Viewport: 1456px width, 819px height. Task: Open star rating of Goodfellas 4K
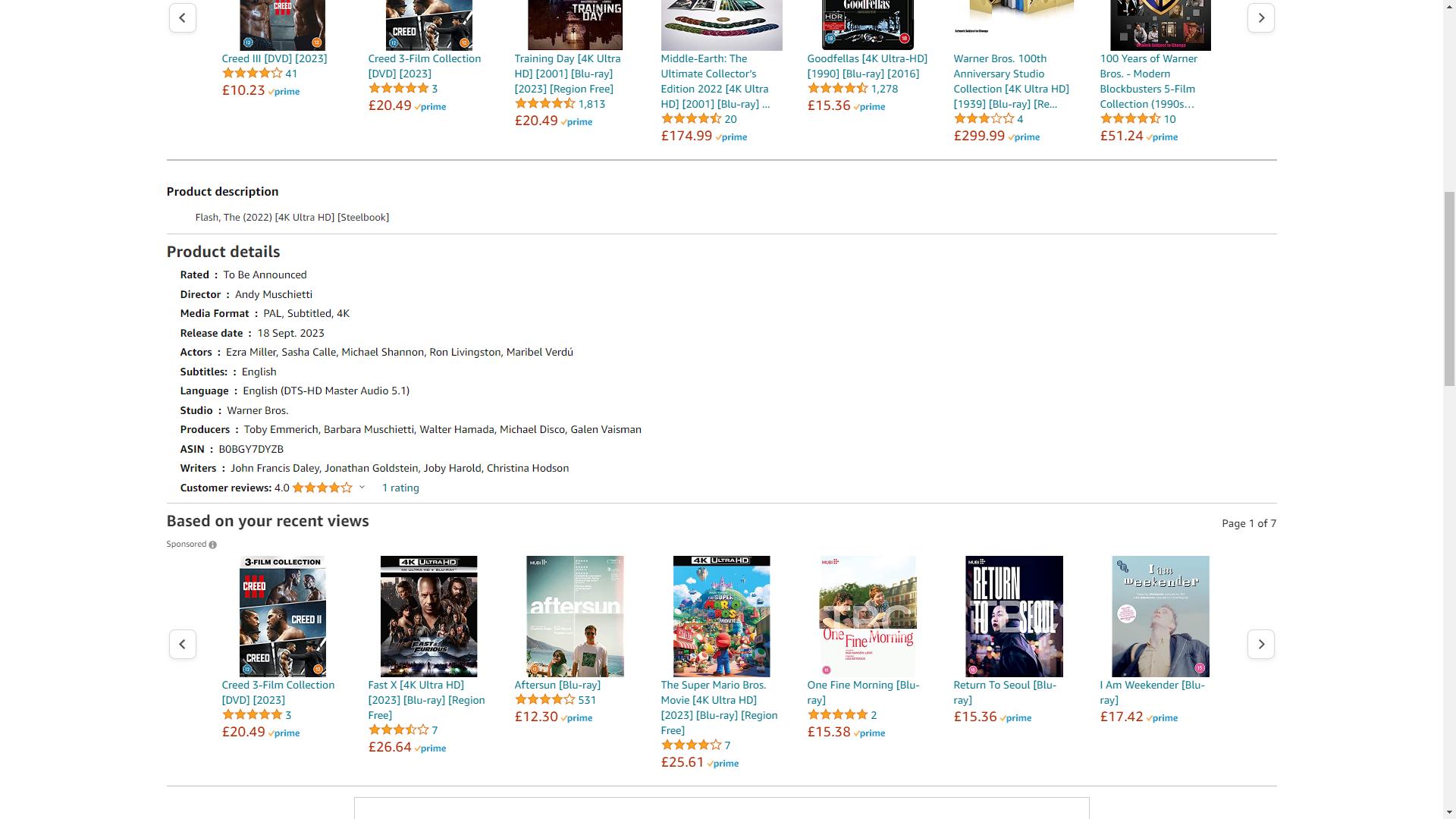pyautogui.click(x=838, y=89)
